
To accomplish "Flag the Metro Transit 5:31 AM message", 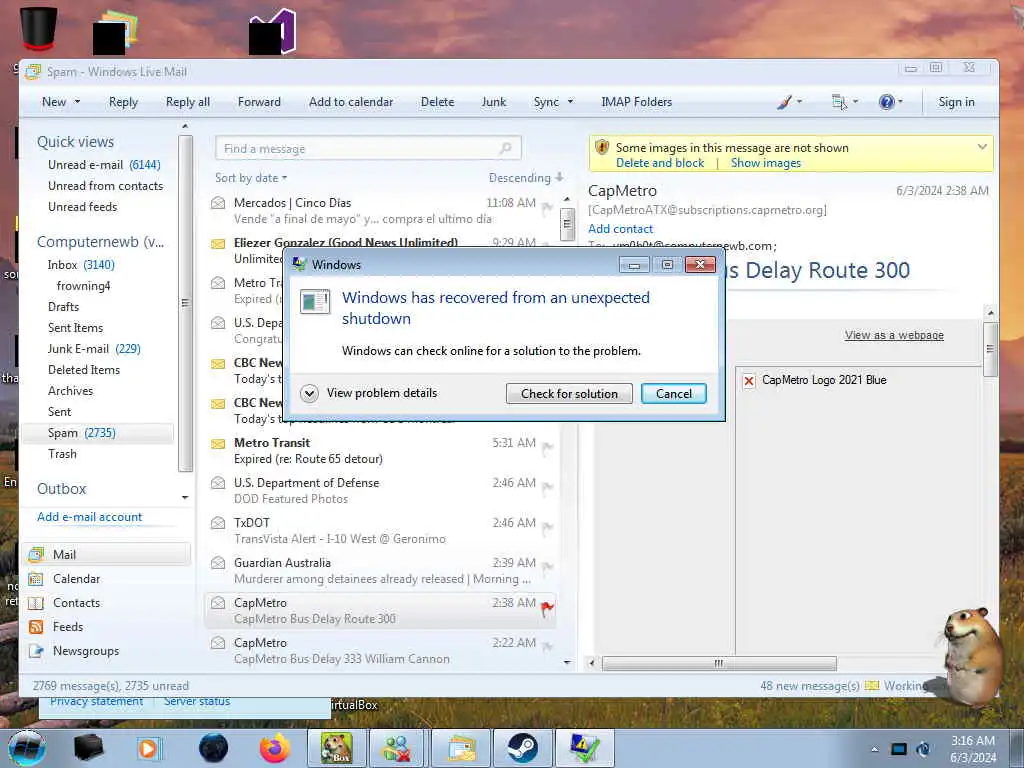I will [547, 449].
